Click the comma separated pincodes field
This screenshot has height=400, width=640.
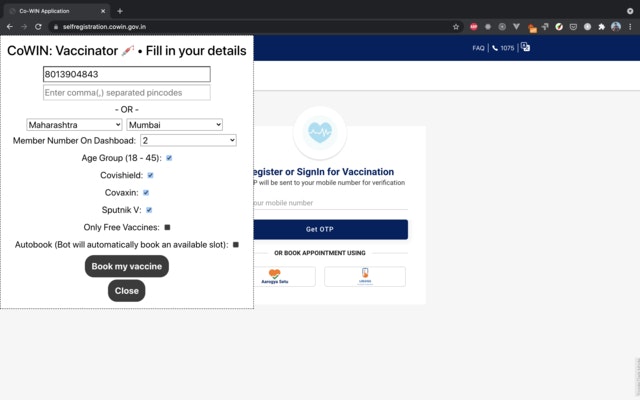click(127, 93)
